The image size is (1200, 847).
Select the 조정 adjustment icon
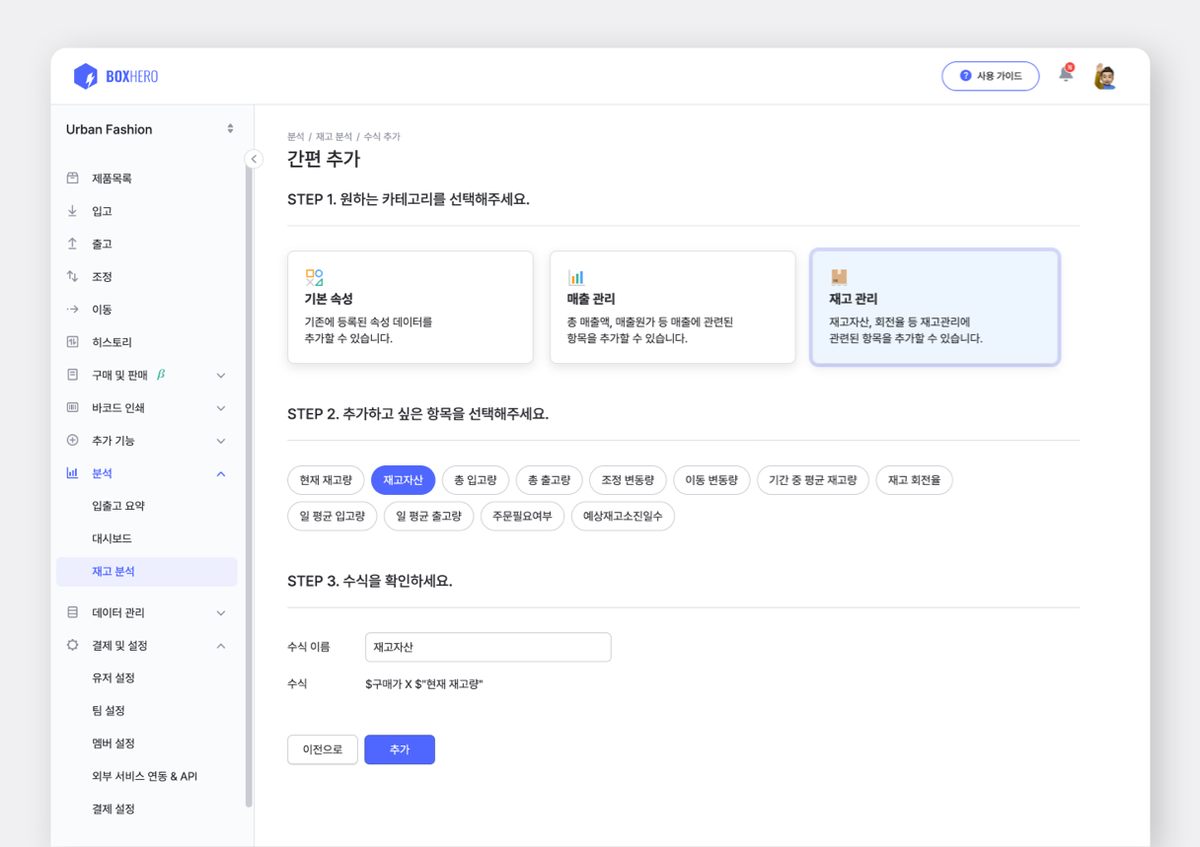point(70,276)
